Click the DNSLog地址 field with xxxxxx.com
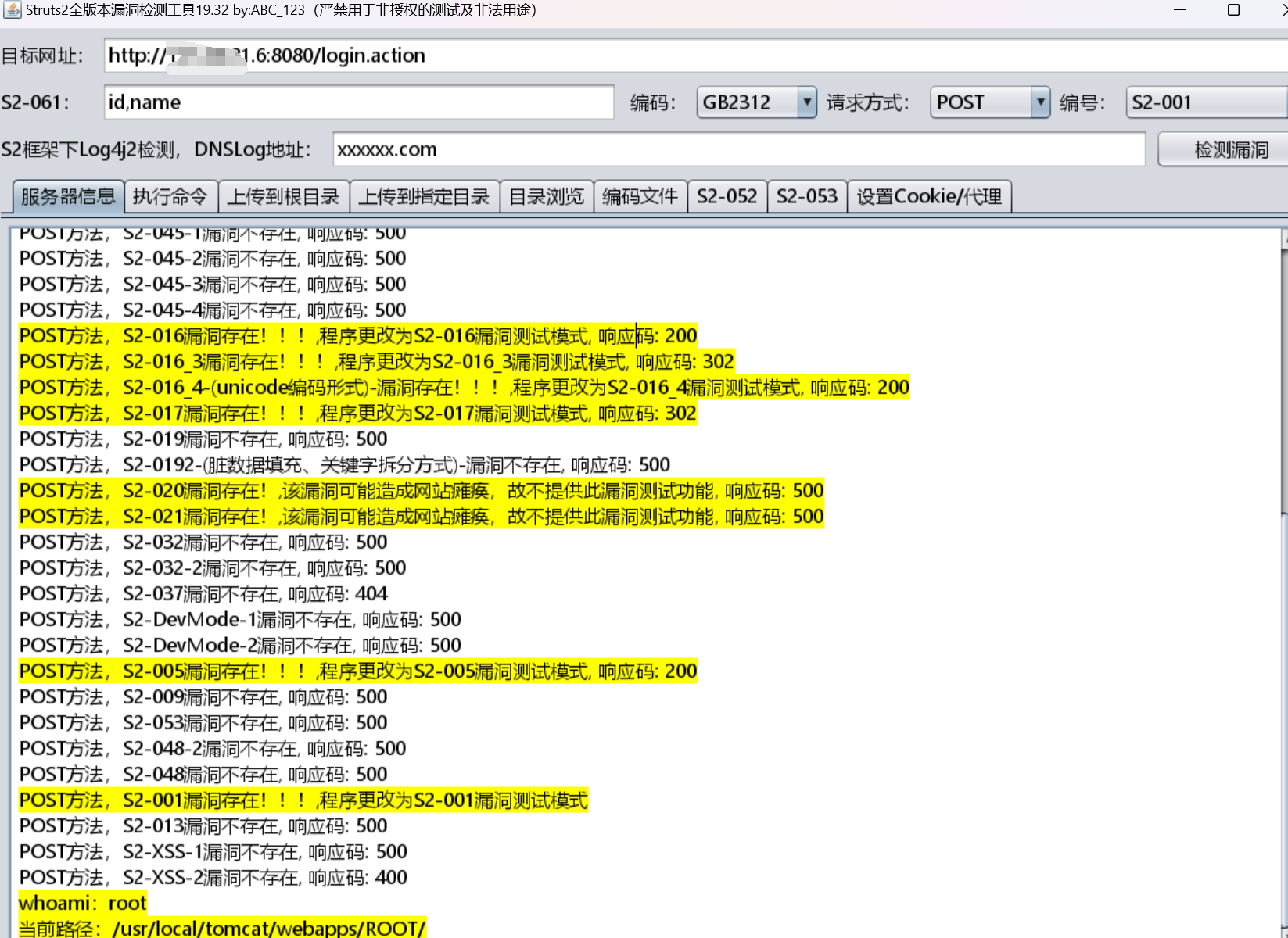The width and height of the screenshot is (1288, 938). coord(738,149)
